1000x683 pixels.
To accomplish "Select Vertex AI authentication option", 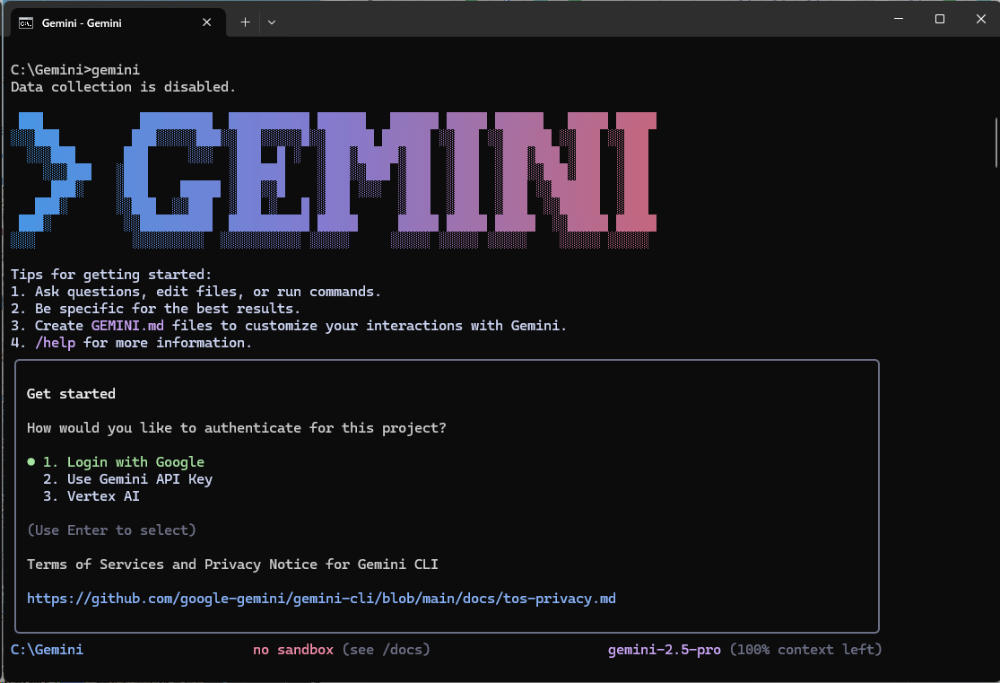I will point(91,496).
